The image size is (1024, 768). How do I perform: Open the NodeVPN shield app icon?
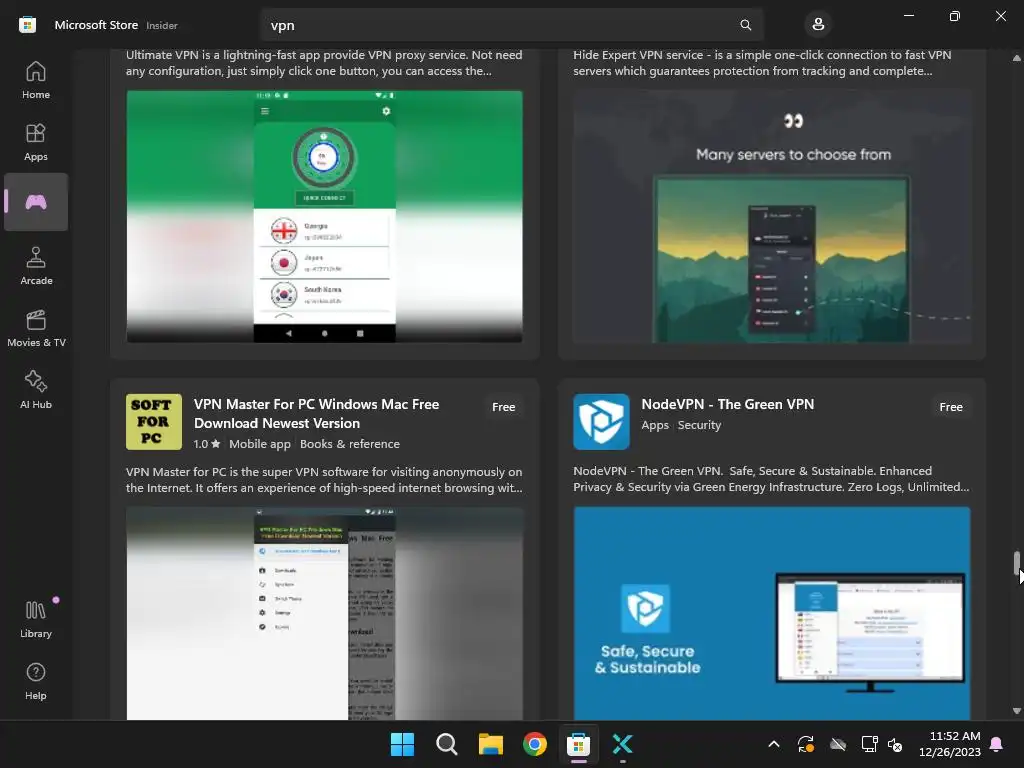(x=601, y=421)
